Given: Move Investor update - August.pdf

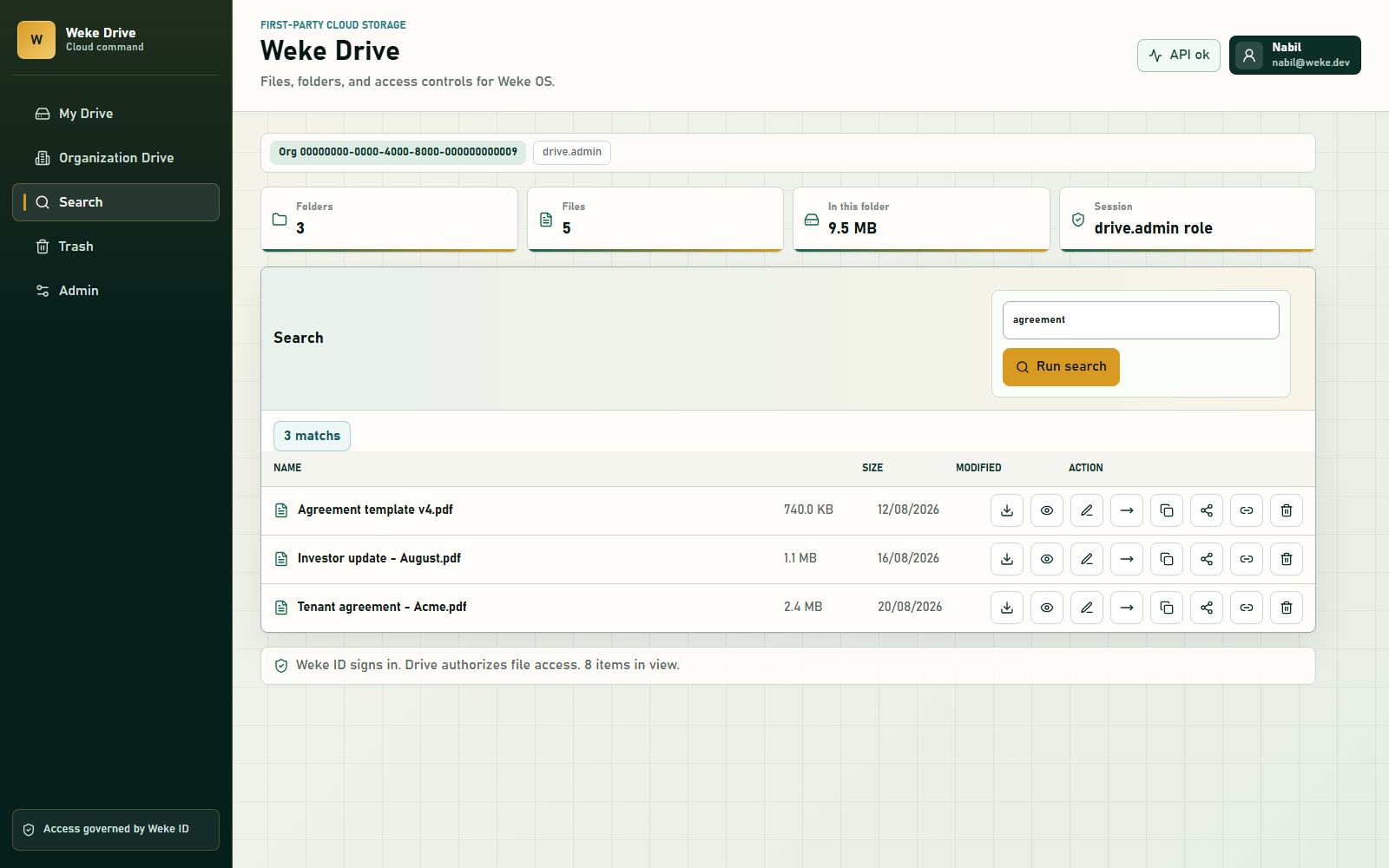Looking at the screenshot, I should click(1127, 559).
